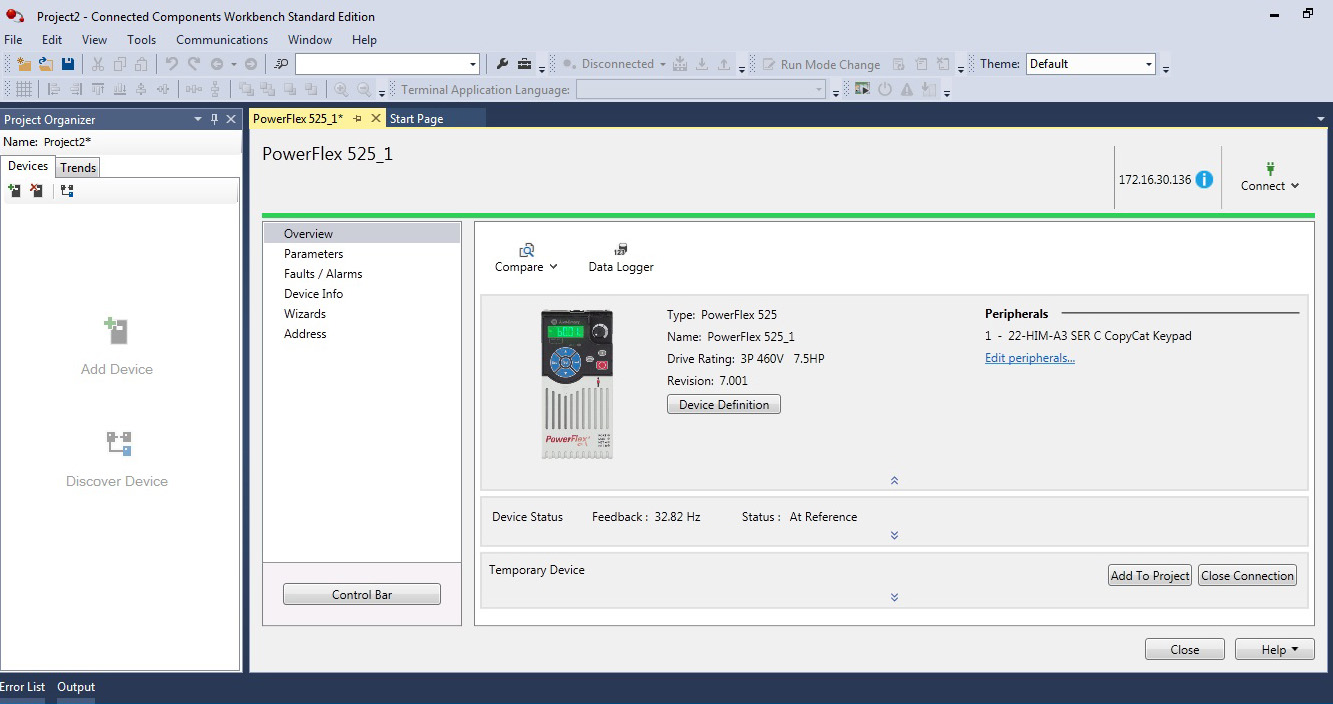Save the project with the floppy disk icon

[68, 64]
